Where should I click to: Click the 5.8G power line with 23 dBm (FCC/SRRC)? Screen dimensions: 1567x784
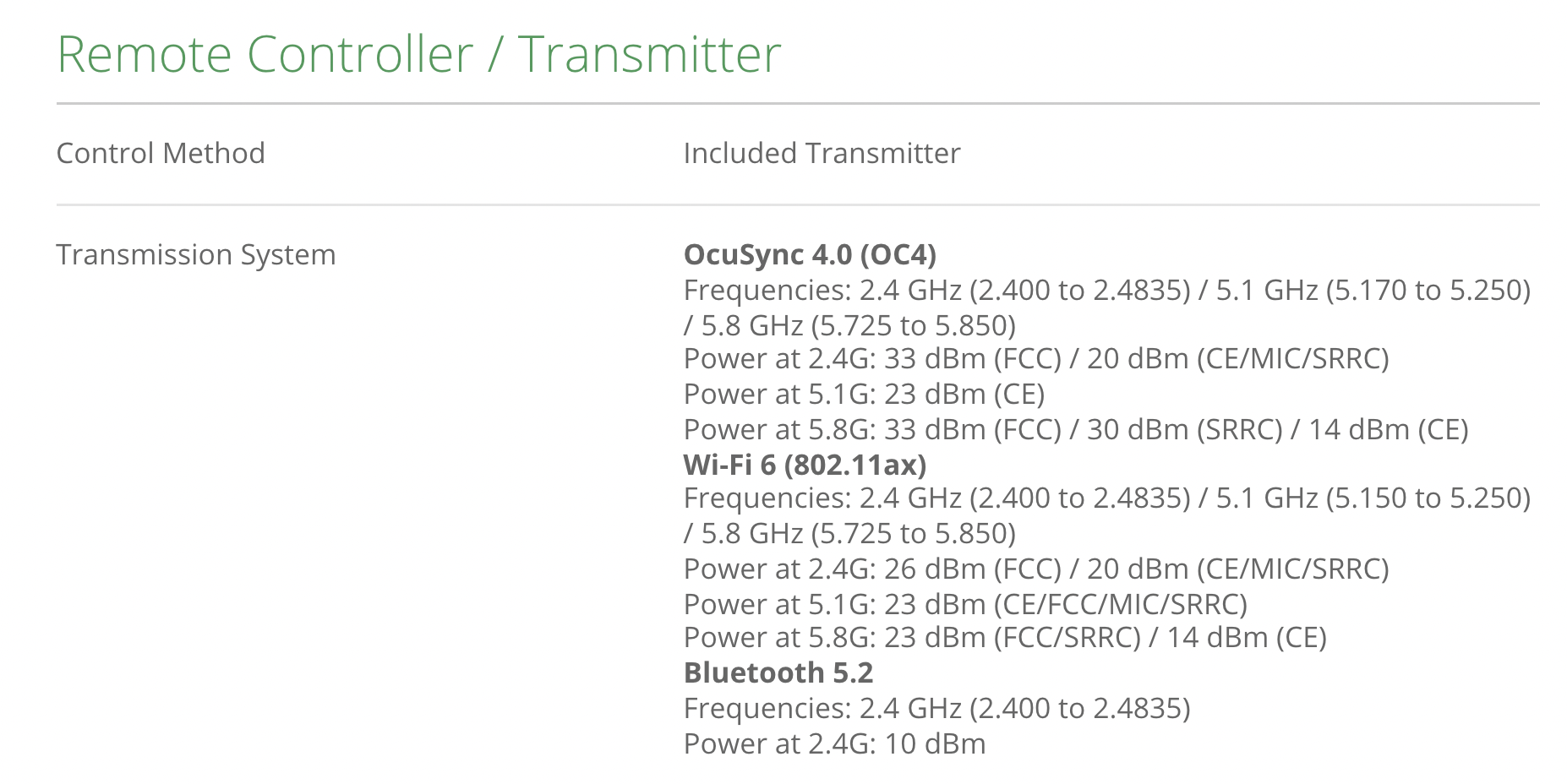1005,638
